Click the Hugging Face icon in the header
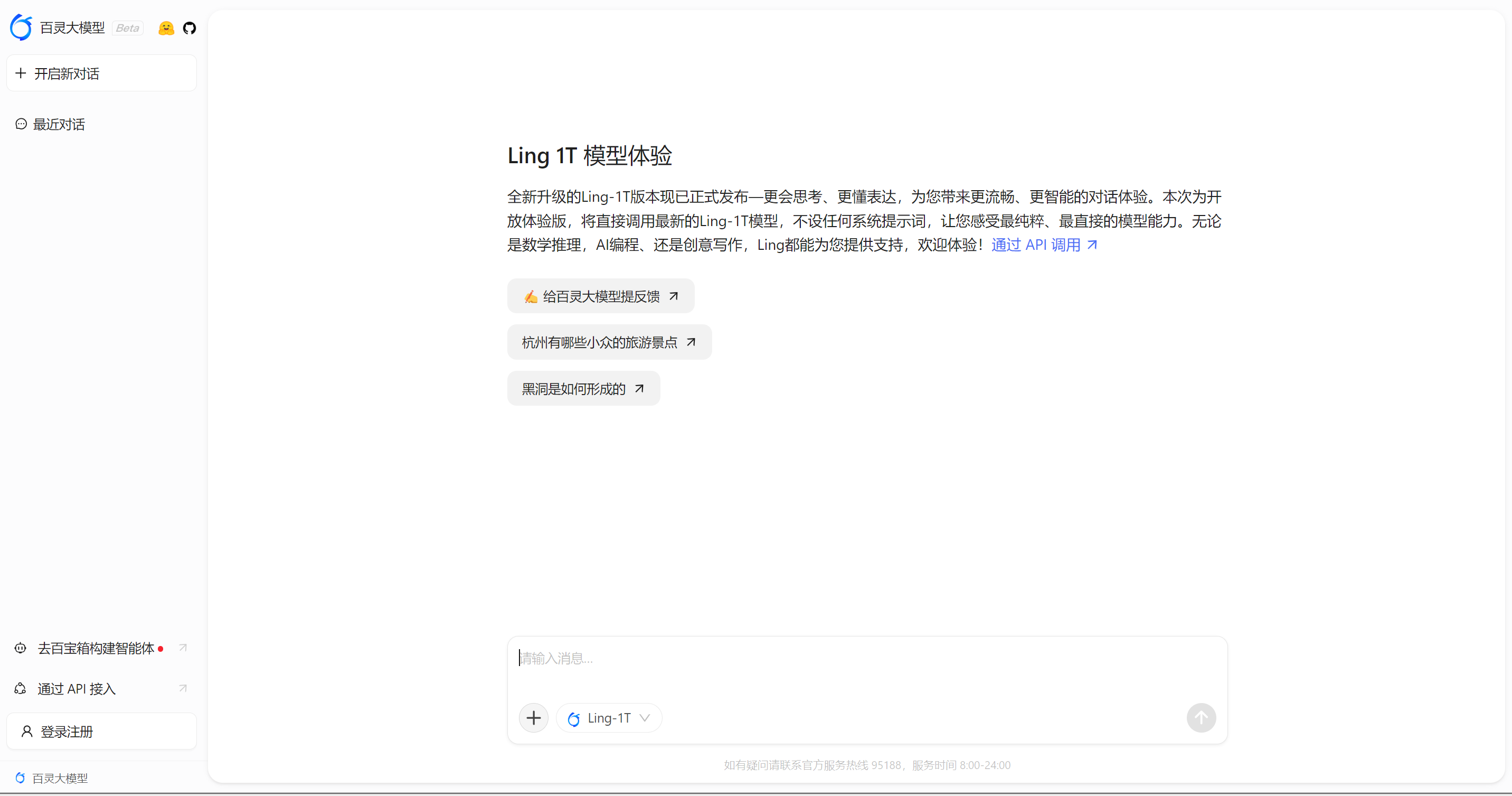The width and height of the screenshot is (1512, 796). [x=166, y=27]
